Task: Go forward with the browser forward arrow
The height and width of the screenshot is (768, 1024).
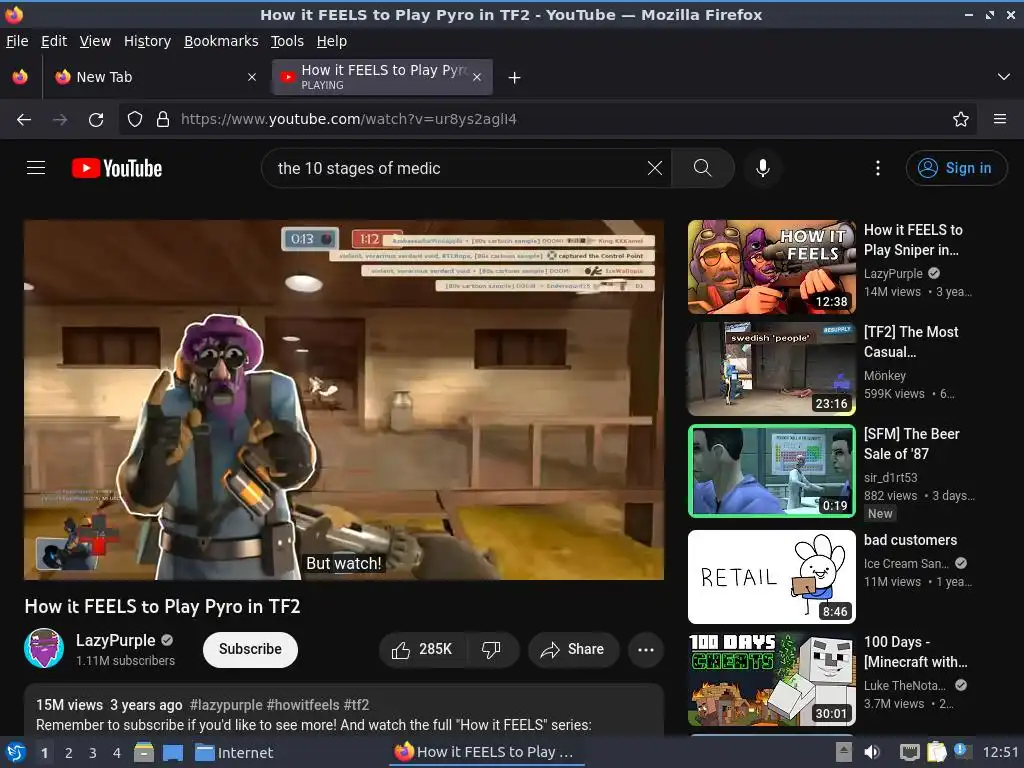Action: pyautogui.click(x=60, y=119)
